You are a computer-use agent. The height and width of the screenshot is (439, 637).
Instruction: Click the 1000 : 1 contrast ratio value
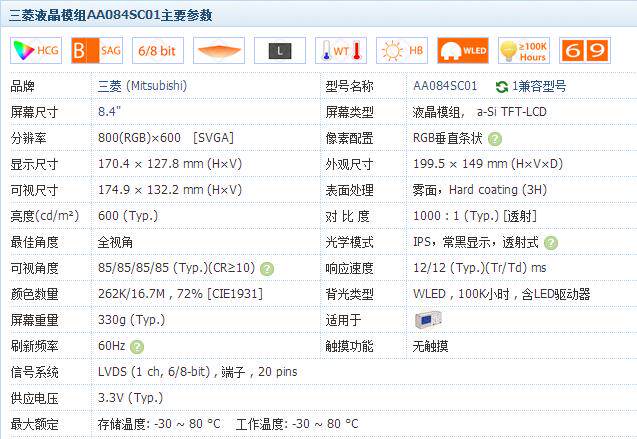(474, 216)
